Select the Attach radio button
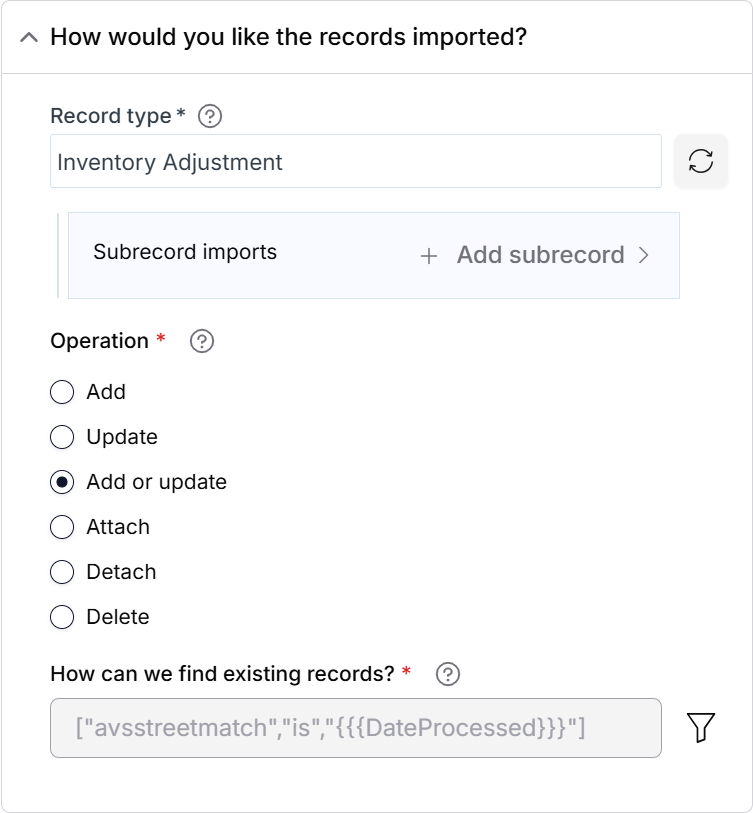The width and height of the screenshot is (753, 813). (x=62, y=527)
